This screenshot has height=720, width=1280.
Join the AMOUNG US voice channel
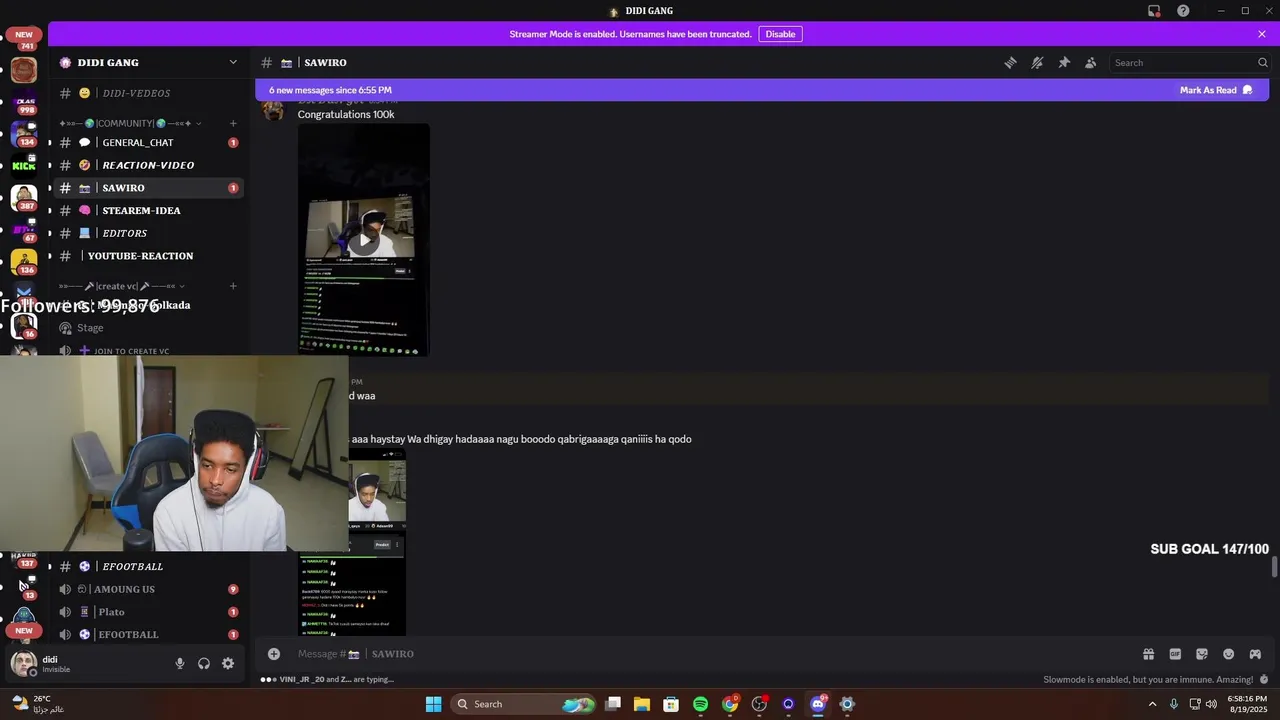pos(150,589)
